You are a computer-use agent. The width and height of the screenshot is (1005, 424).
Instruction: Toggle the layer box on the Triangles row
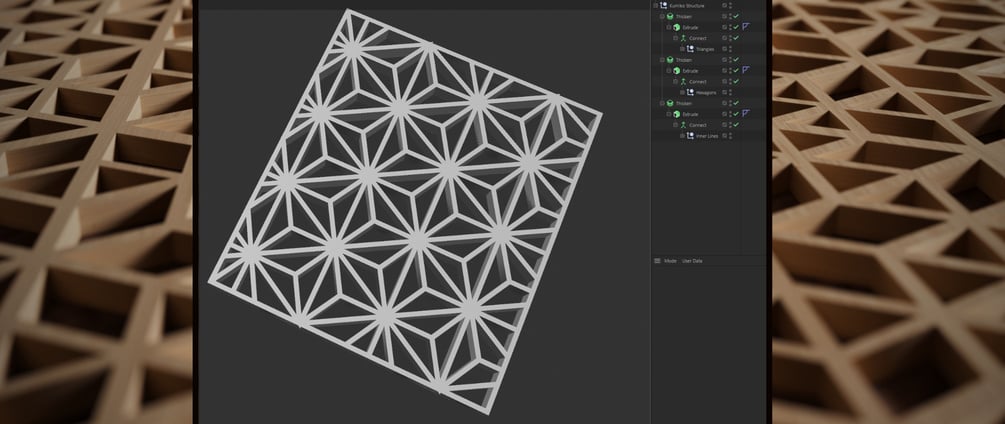(x=724, y=49)
